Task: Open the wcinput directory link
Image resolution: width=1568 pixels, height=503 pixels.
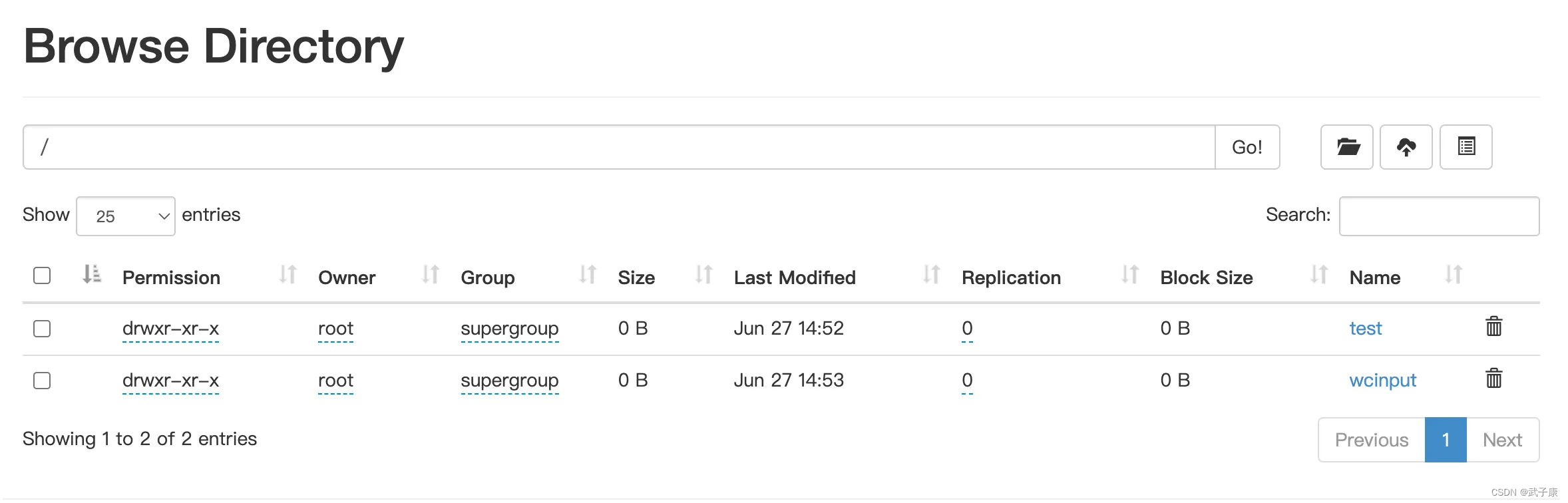Action: (1382, 381)
